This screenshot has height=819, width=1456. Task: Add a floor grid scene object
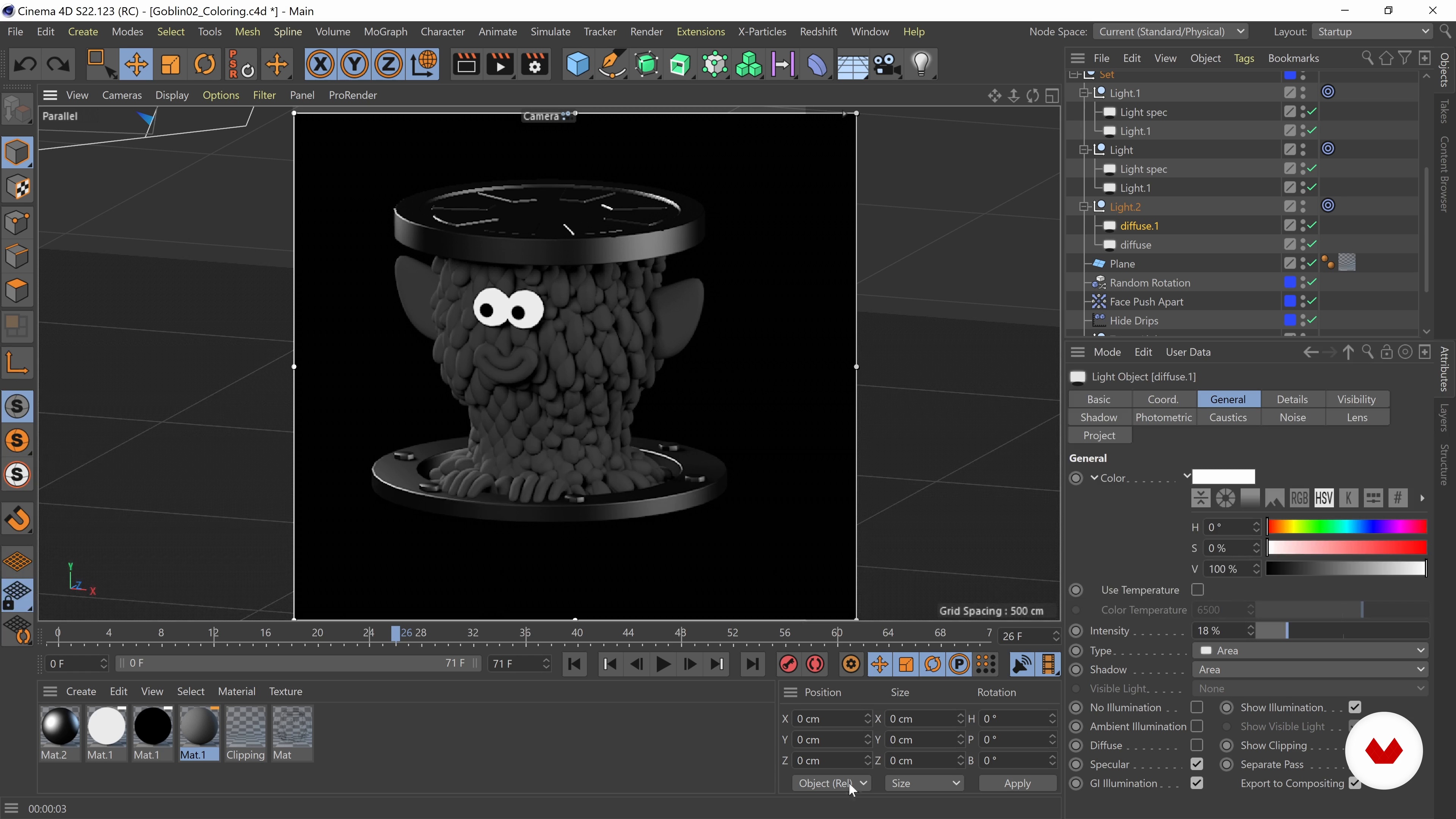(x=852, y=64)
